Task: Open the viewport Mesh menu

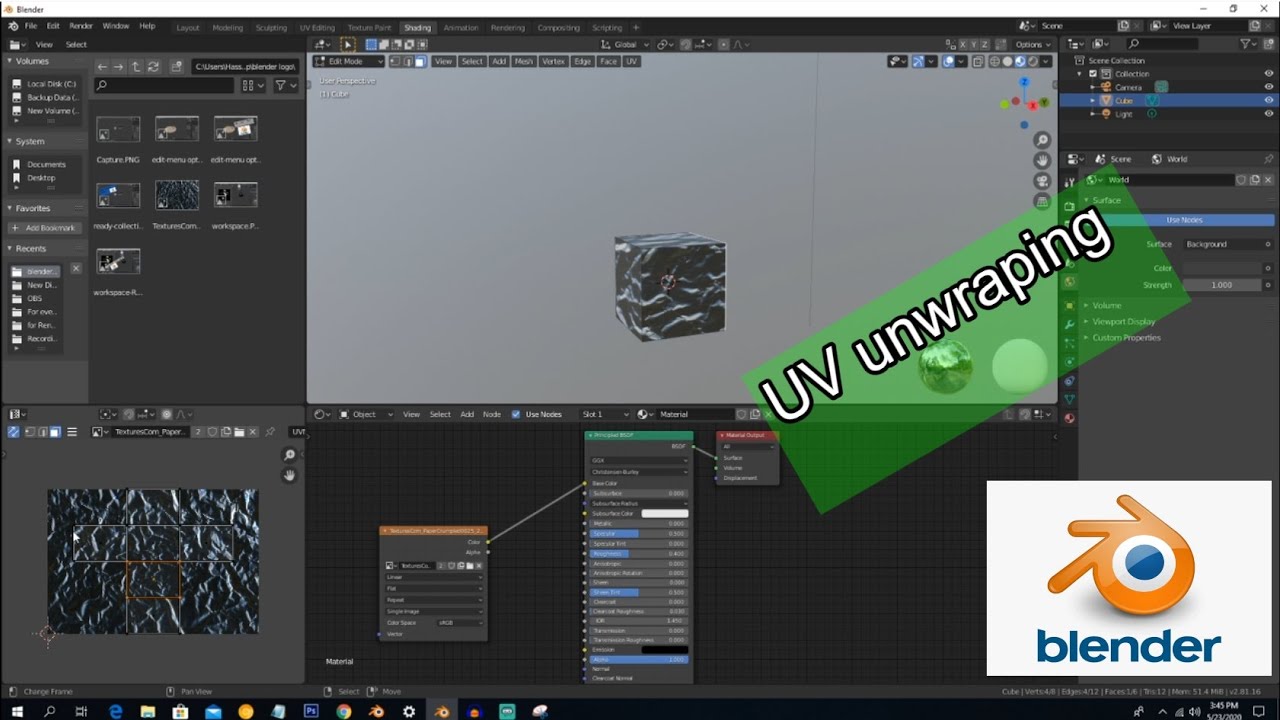Action: click(524, 61)
